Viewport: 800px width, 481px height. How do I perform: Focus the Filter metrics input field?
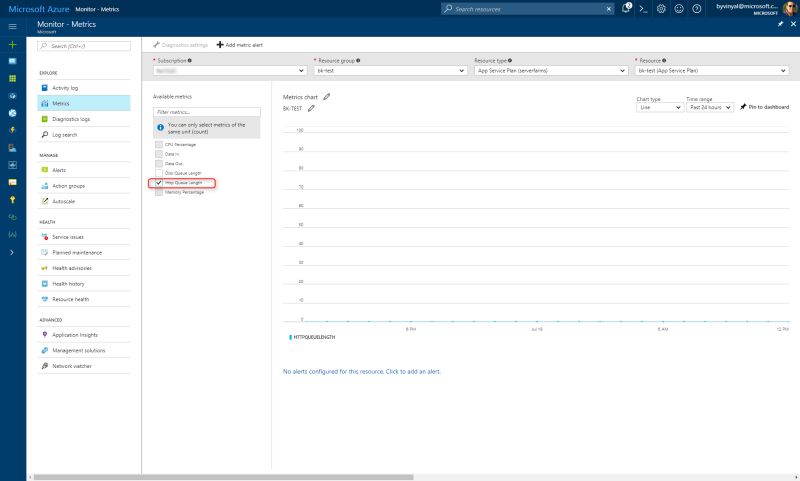(207, 112)
